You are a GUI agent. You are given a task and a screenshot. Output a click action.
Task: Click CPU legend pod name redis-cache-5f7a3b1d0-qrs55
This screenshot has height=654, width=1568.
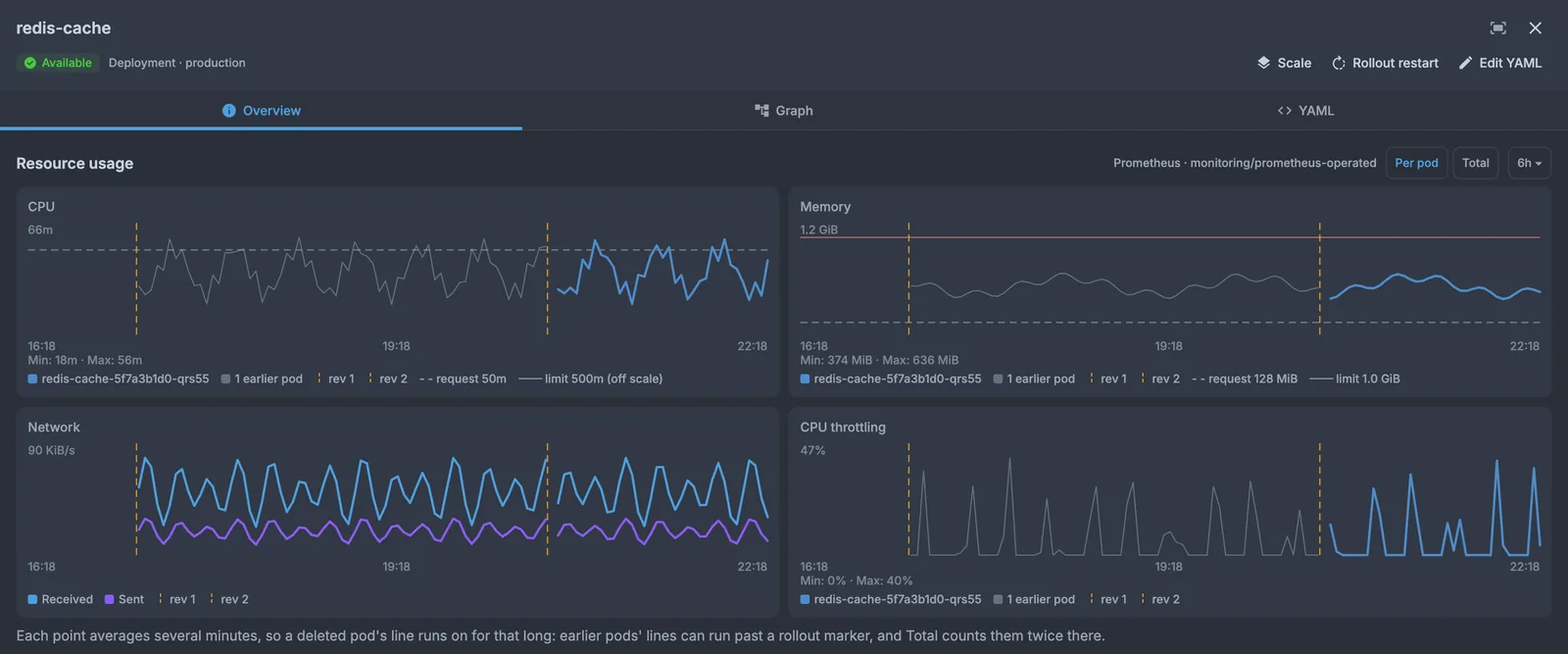[125, 379]
